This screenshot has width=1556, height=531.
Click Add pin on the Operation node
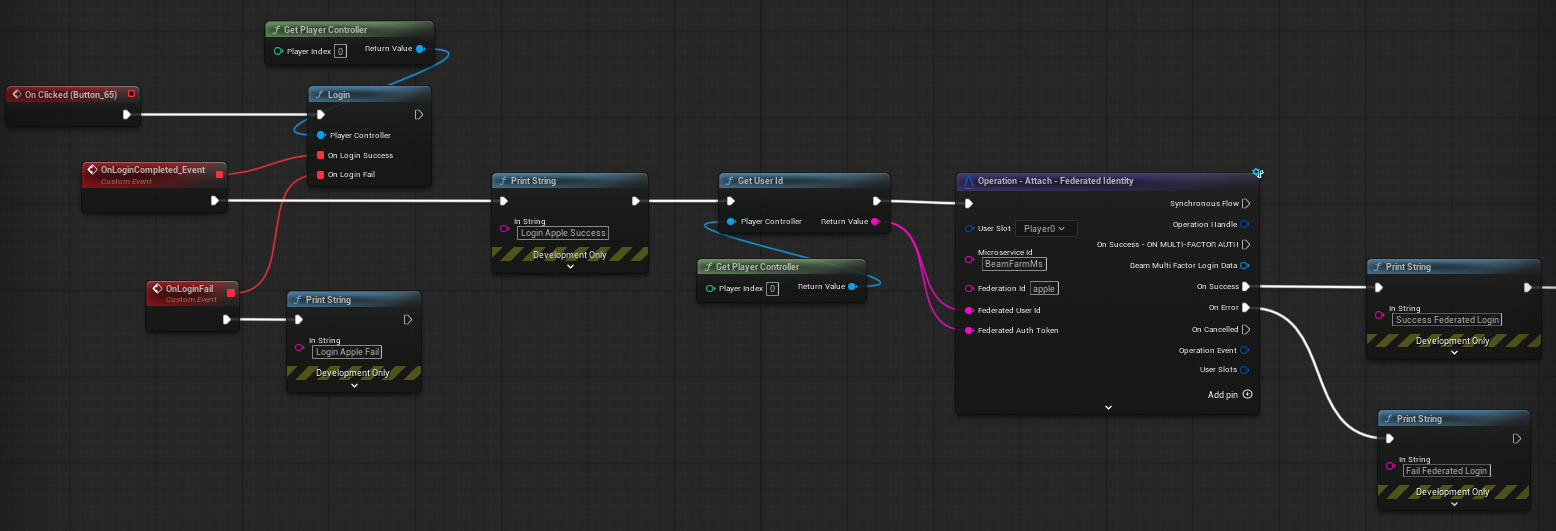[1230, 394]
